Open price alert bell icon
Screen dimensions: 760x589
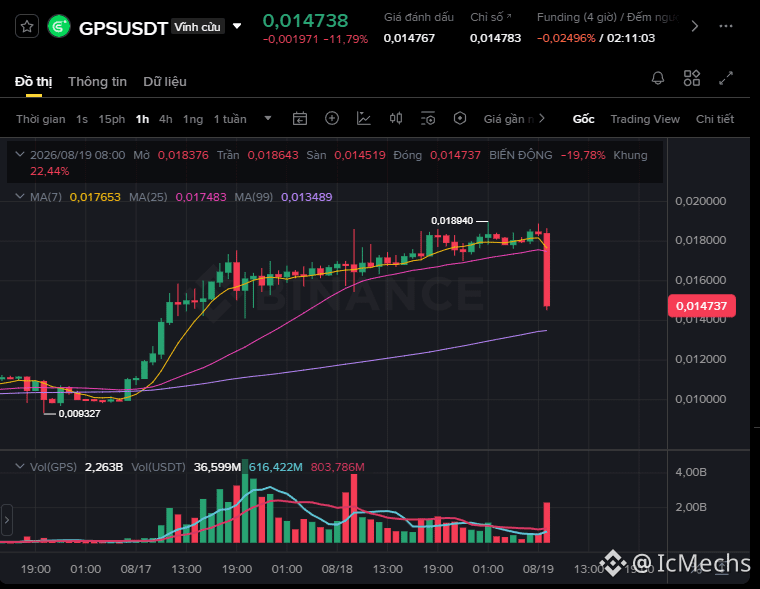[x=658, y=78]
